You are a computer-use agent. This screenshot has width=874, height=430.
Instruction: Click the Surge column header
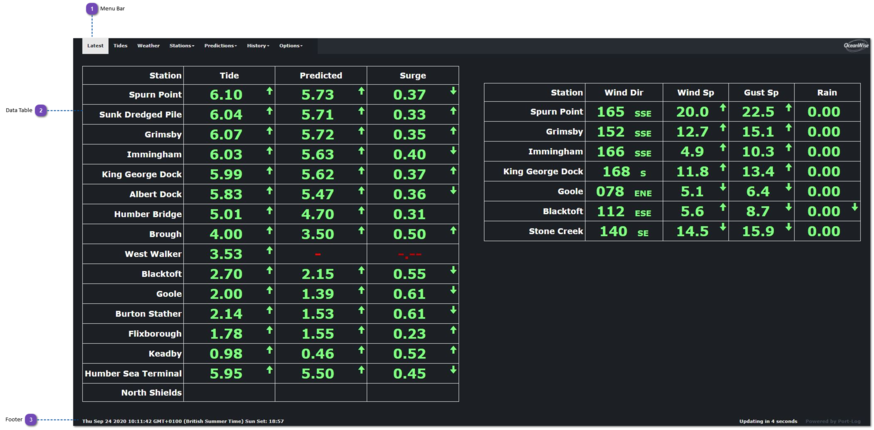412,75
